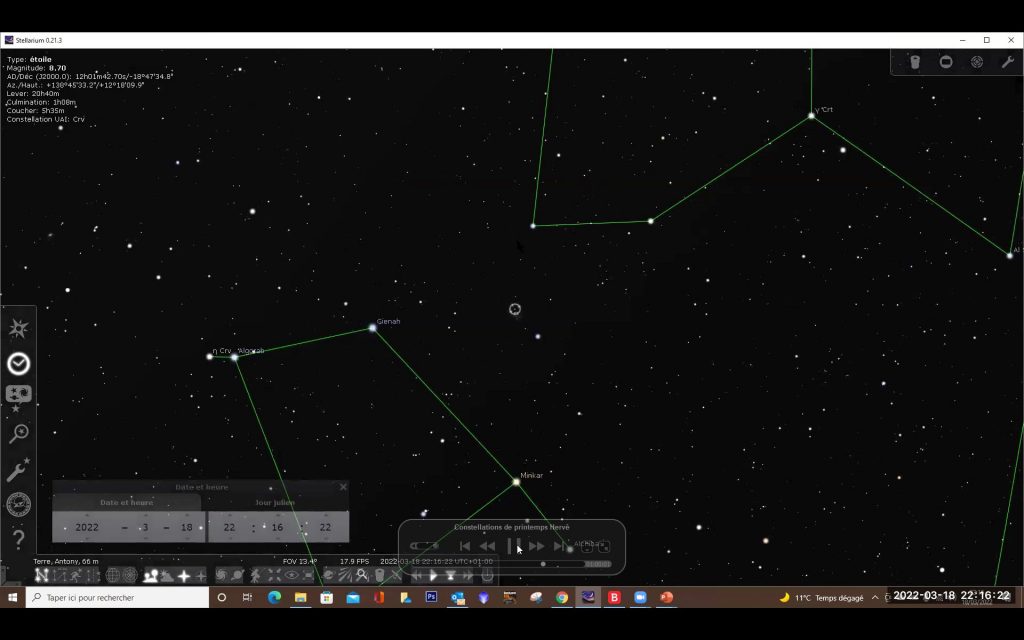Toggle constellation art button
1024x640 pixels.
click(x=76, y=575)
